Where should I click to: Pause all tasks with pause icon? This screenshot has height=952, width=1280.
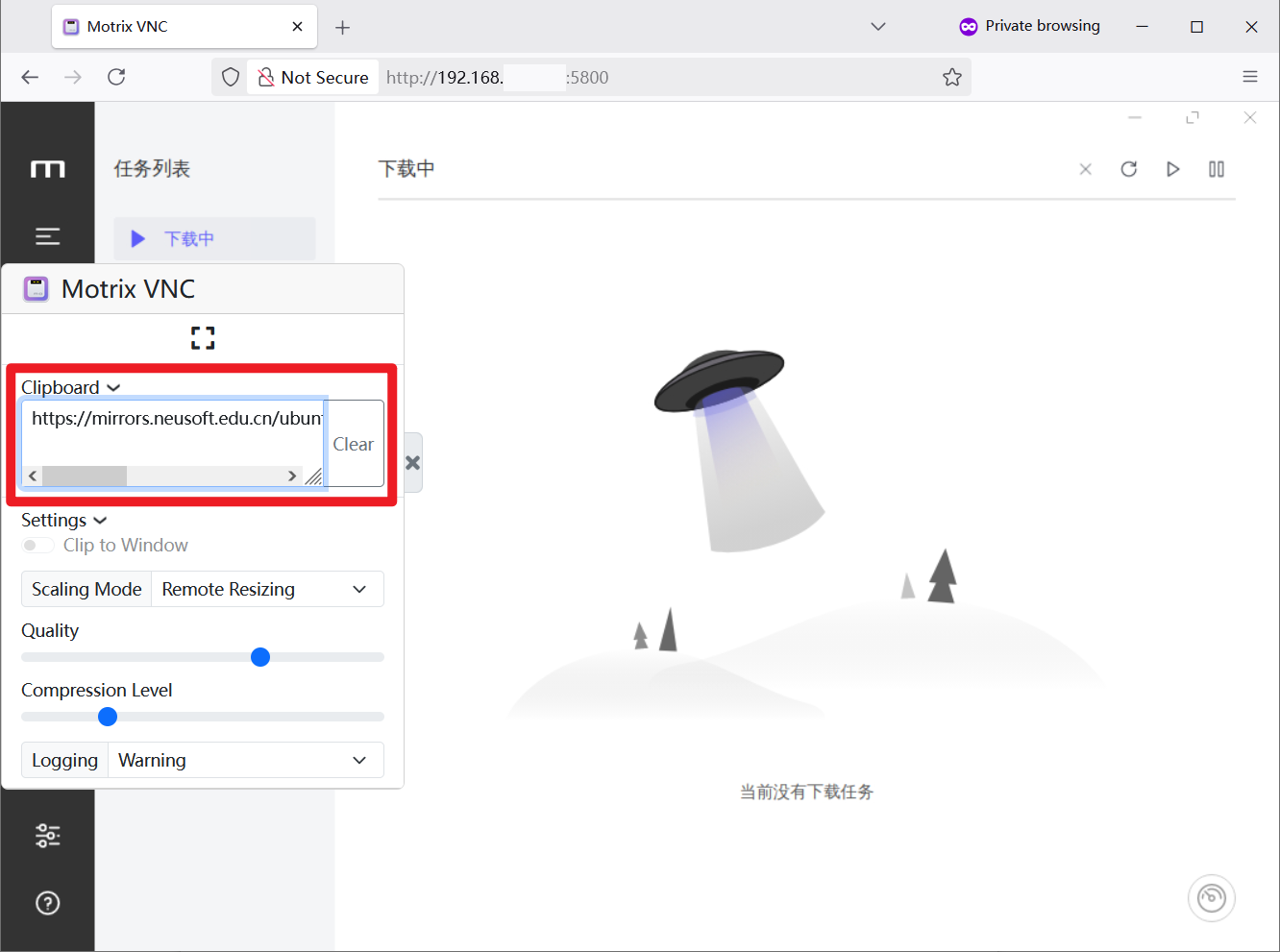coord(1217,169)
